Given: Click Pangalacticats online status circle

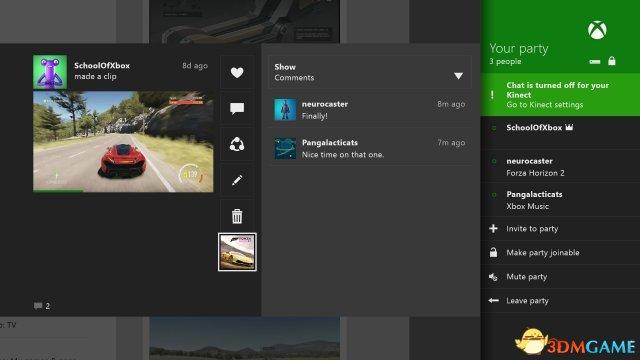Looking at the screenshot, I should click(x=493, y=195).
